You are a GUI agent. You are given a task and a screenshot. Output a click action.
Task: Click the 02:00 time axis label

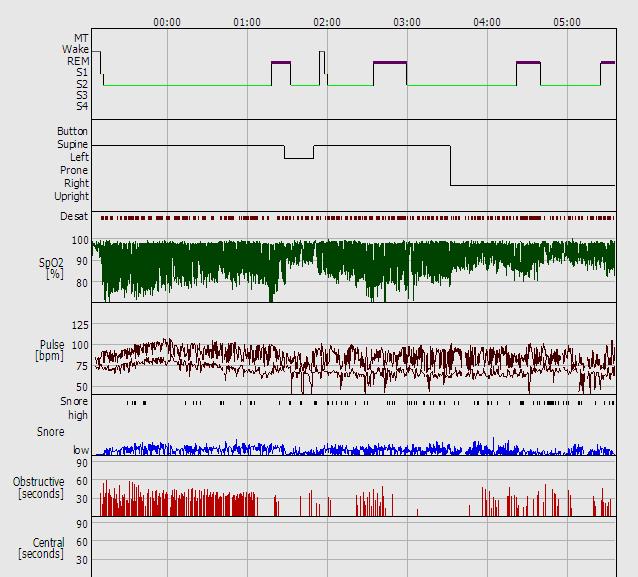click(327, 22)
